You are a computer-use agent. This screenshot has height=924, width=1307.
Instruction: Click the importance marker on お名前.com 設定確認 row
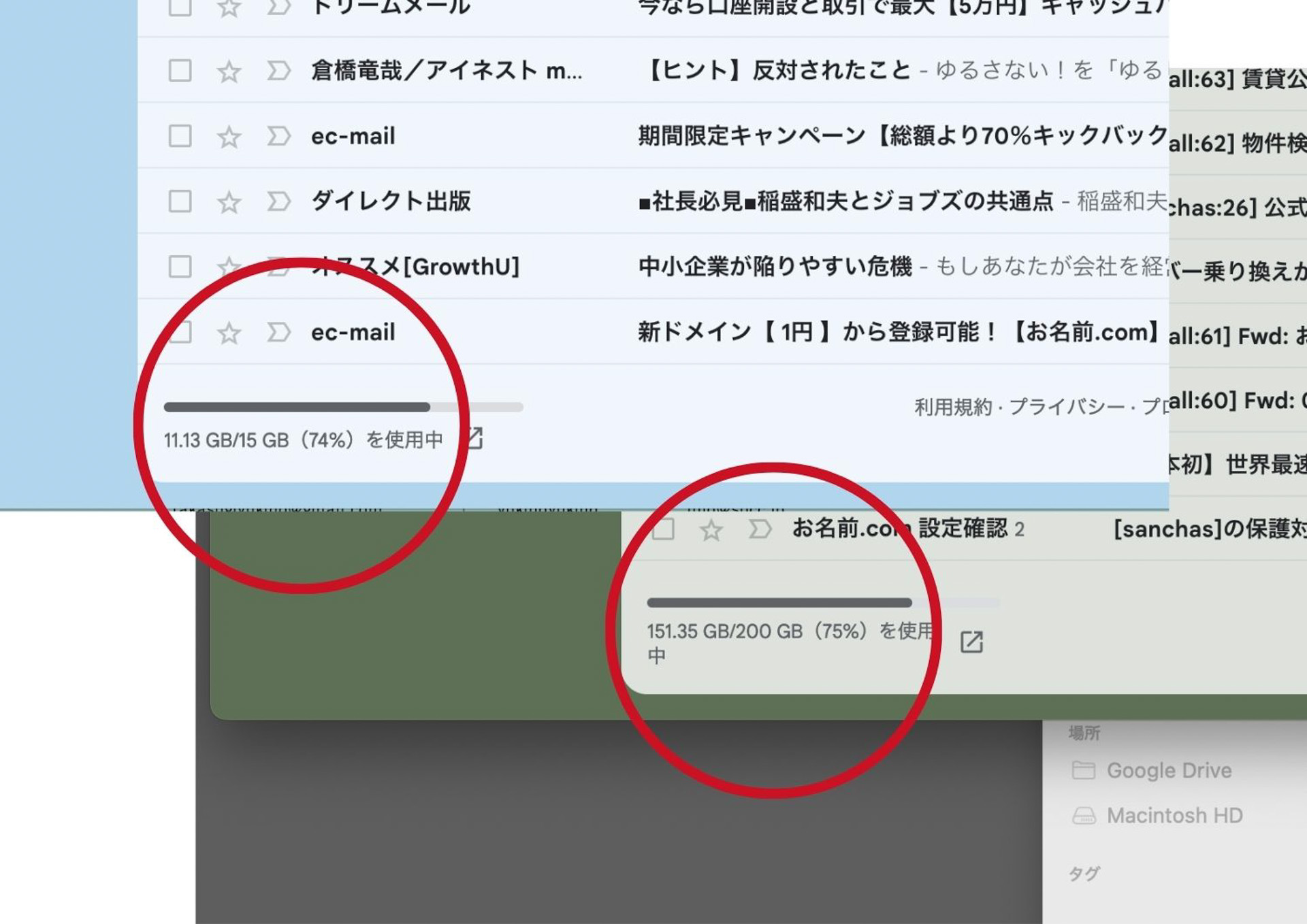tap(758, 529)
